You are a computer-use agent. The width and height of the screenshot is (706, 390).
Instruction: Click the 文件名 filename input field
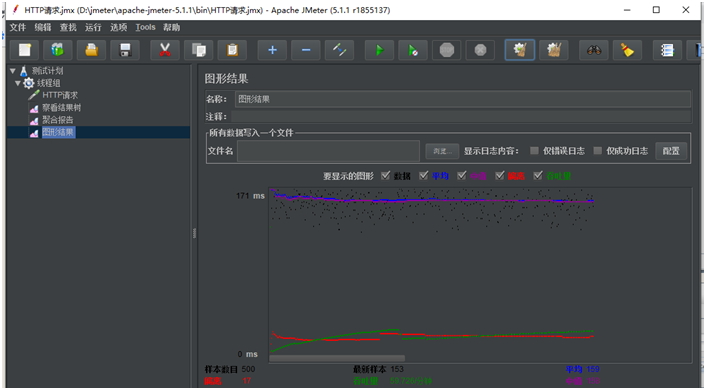[328, 151]
